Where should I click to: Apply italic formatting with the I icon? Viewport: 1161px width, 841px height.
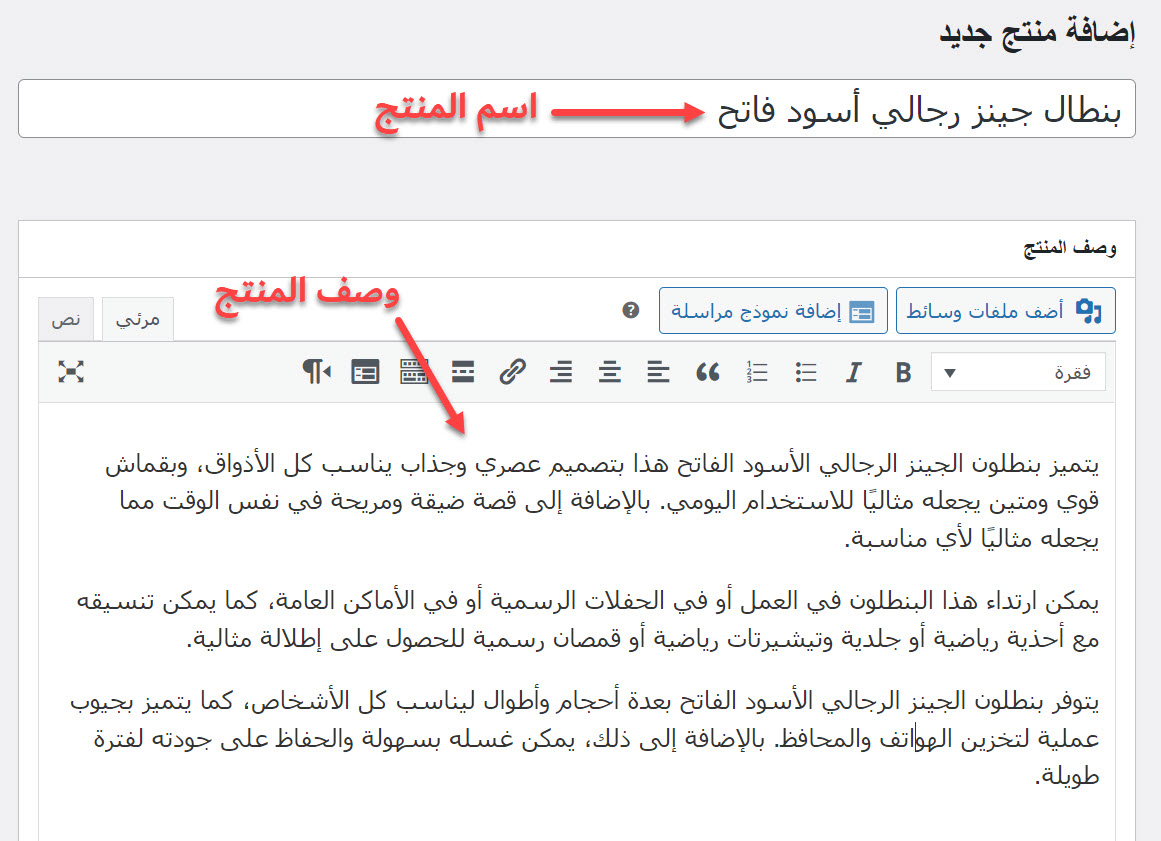pos(853,373)
